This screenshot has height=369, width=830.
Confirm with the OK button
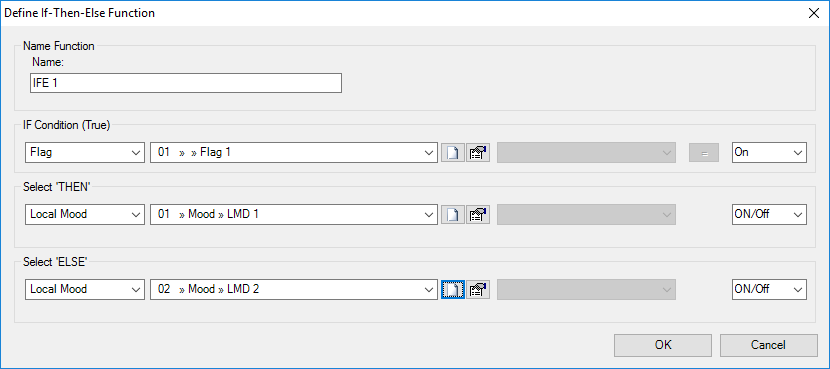pos(663,345)
